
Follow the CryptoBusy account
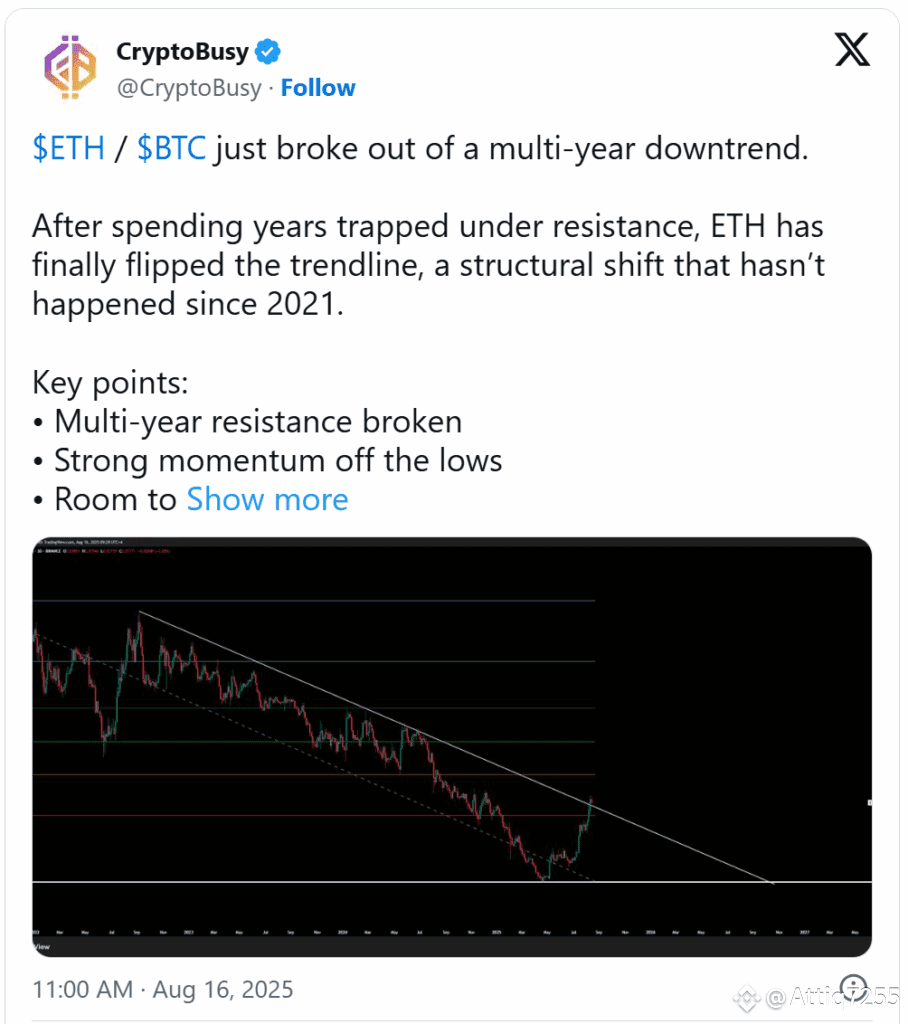pos(318,88)
